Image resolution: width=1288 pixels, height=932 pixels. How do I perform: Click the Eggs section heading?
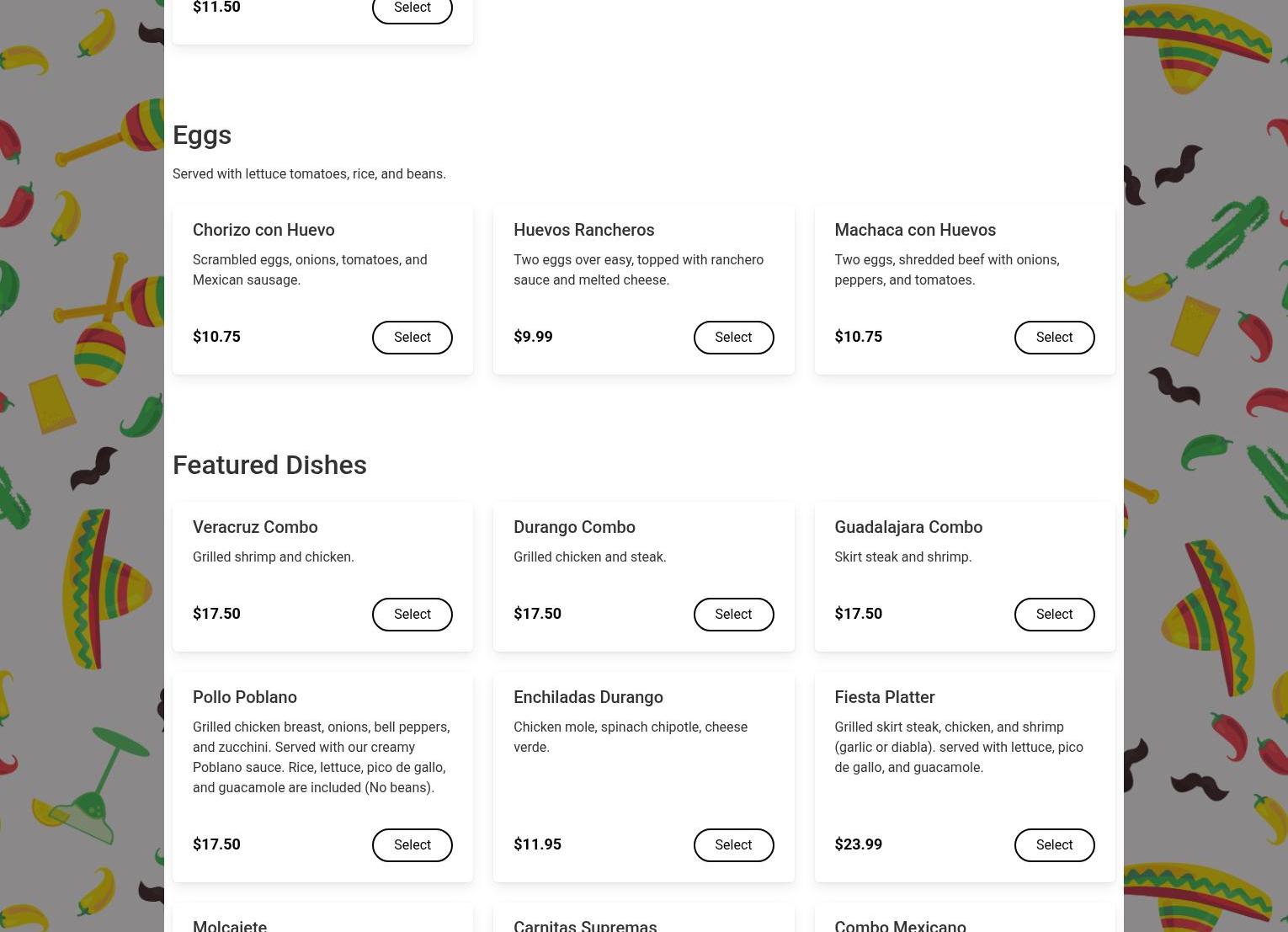point(202,136)
